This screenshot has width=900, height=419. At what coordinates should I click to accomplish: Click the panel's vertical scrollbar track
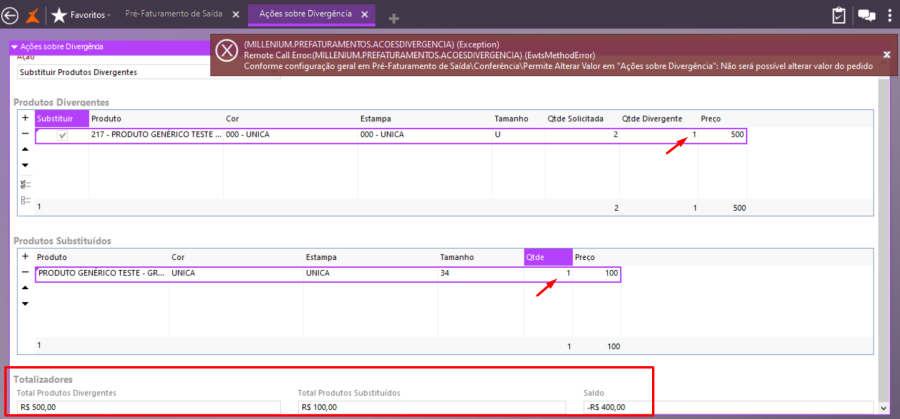(x=883, y=241)
